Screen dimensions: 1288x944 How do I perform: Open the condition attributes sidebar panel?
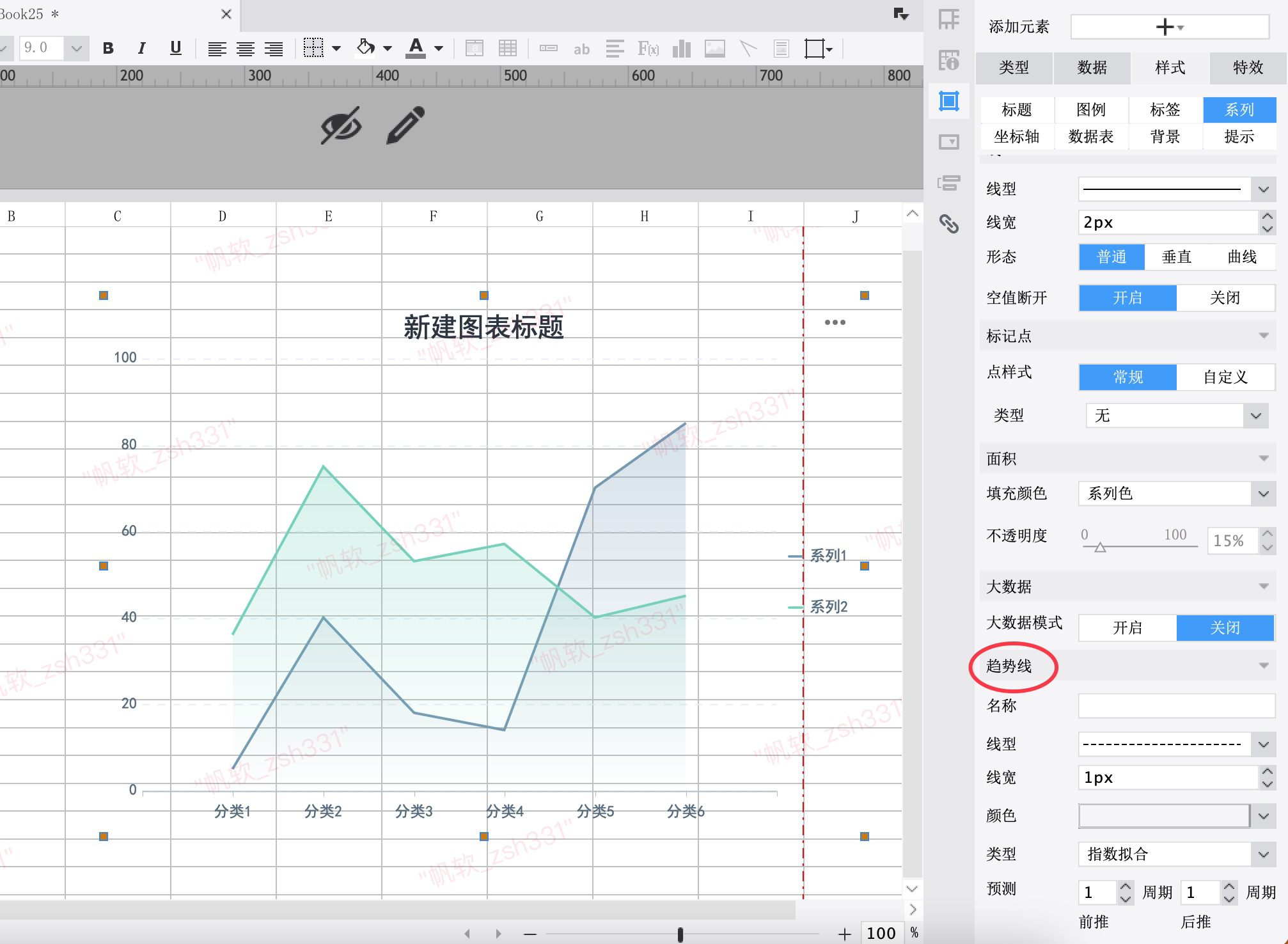tap(949, 183)
